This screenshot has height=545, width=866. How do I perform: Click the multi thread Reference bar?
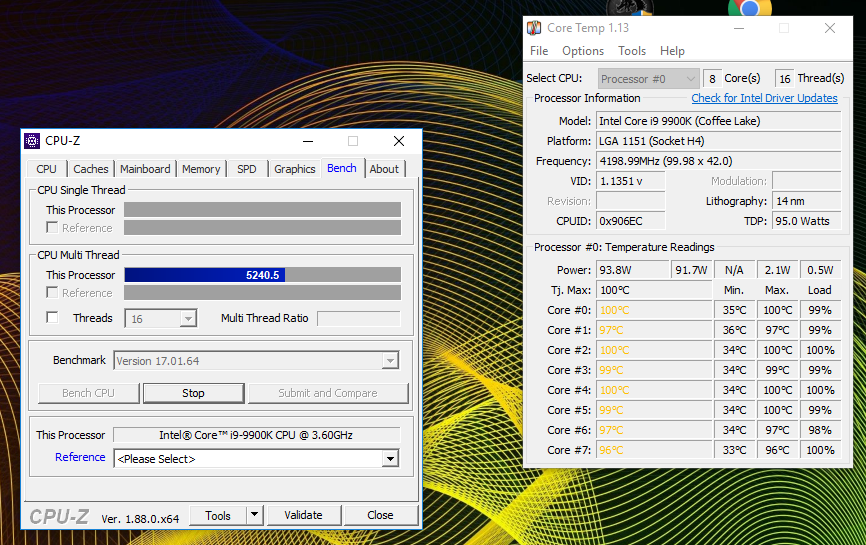click(x=262, y=293)
